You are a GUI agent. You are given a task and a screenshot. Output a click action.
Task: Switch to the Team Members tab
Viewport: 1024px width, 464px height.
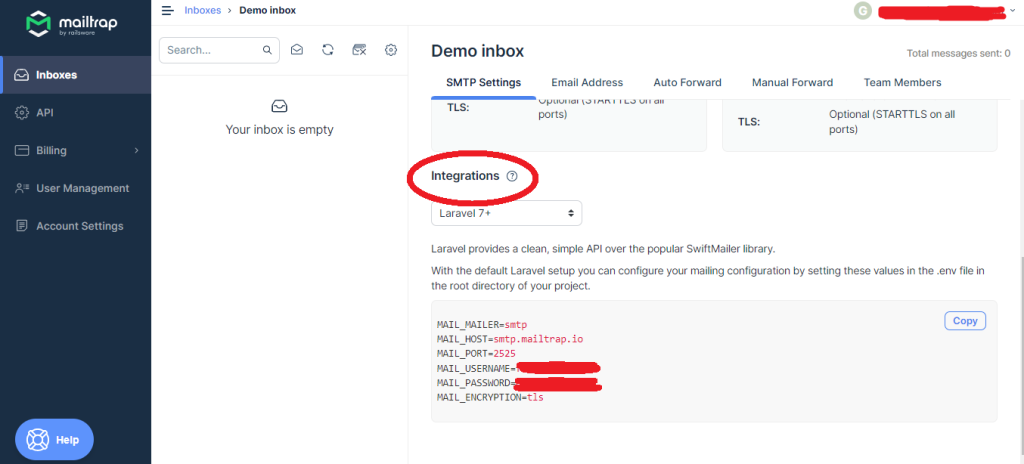903,83
